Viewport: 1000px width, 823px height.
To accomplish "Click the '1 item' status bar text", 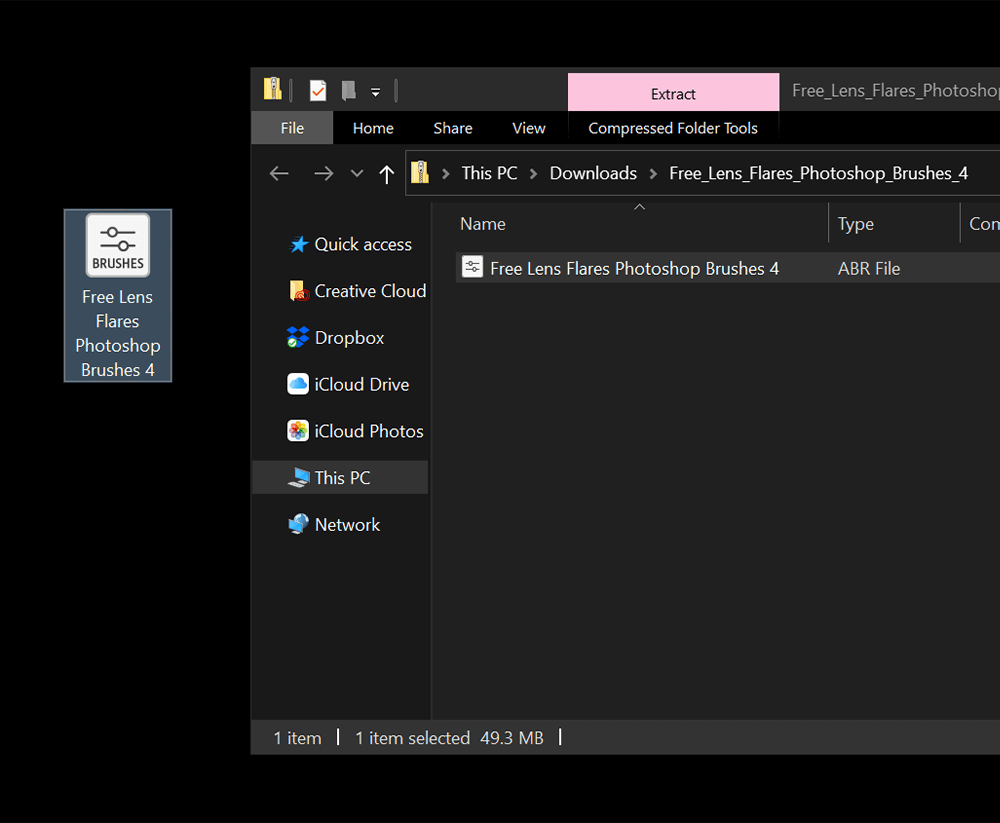I will (297, 738).
